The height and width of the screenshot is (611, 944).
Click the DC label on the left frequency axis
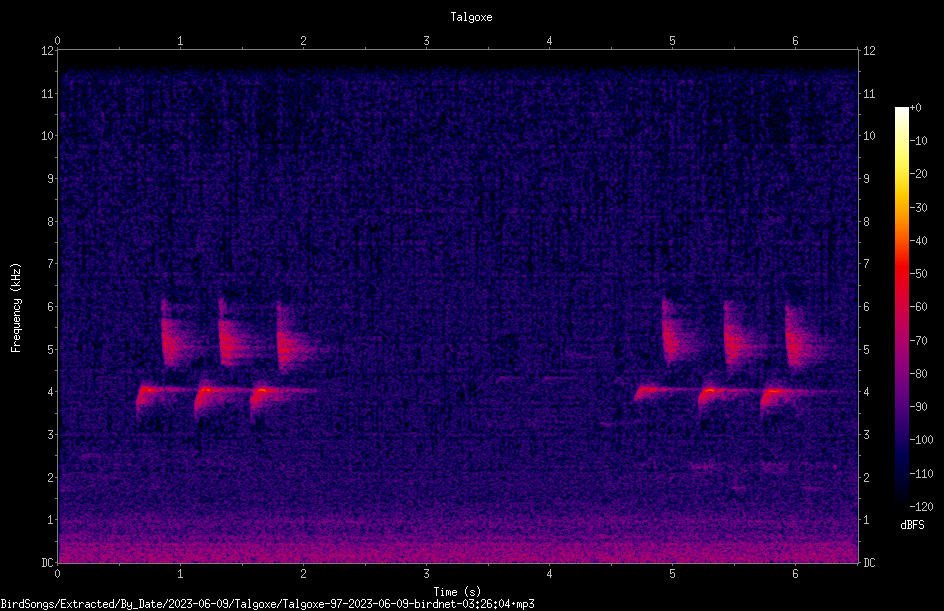coord(47,563)
